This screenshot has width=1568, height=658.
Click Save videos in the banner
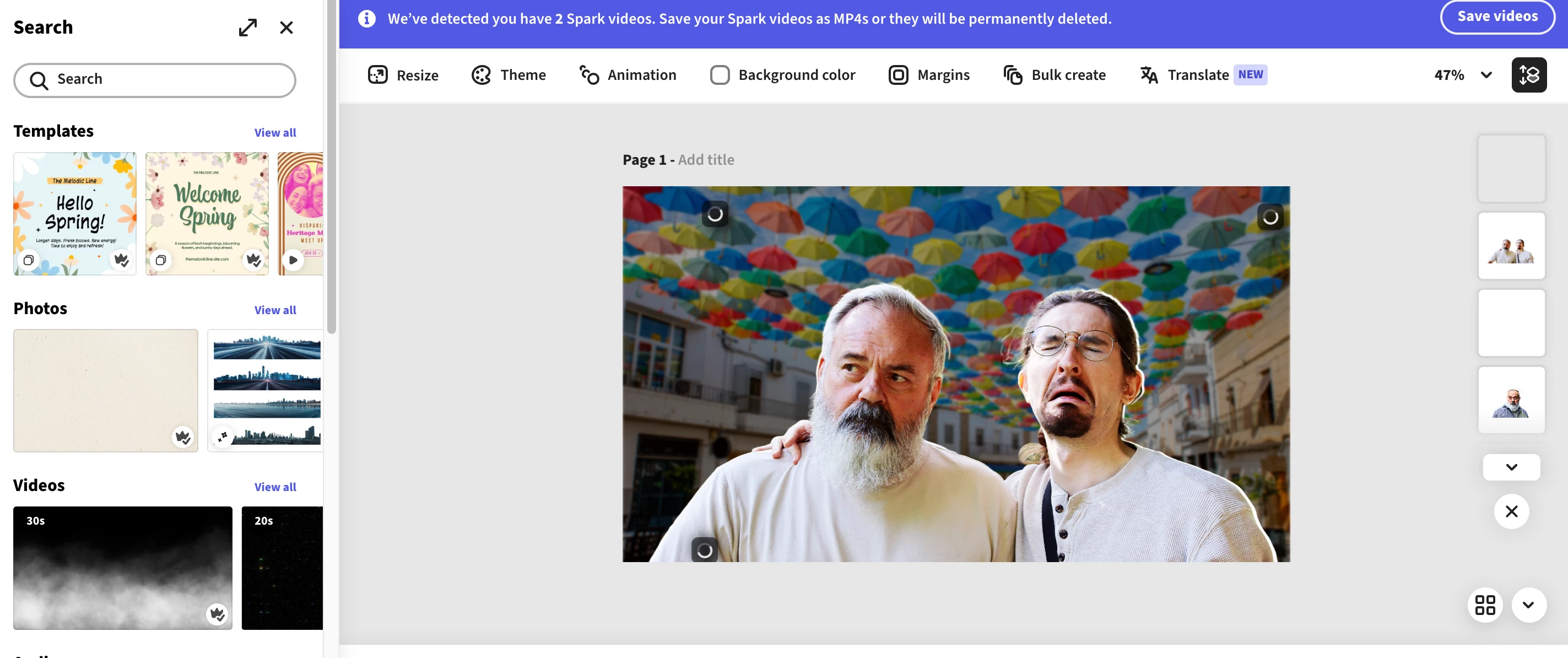tap(1497, 17)
